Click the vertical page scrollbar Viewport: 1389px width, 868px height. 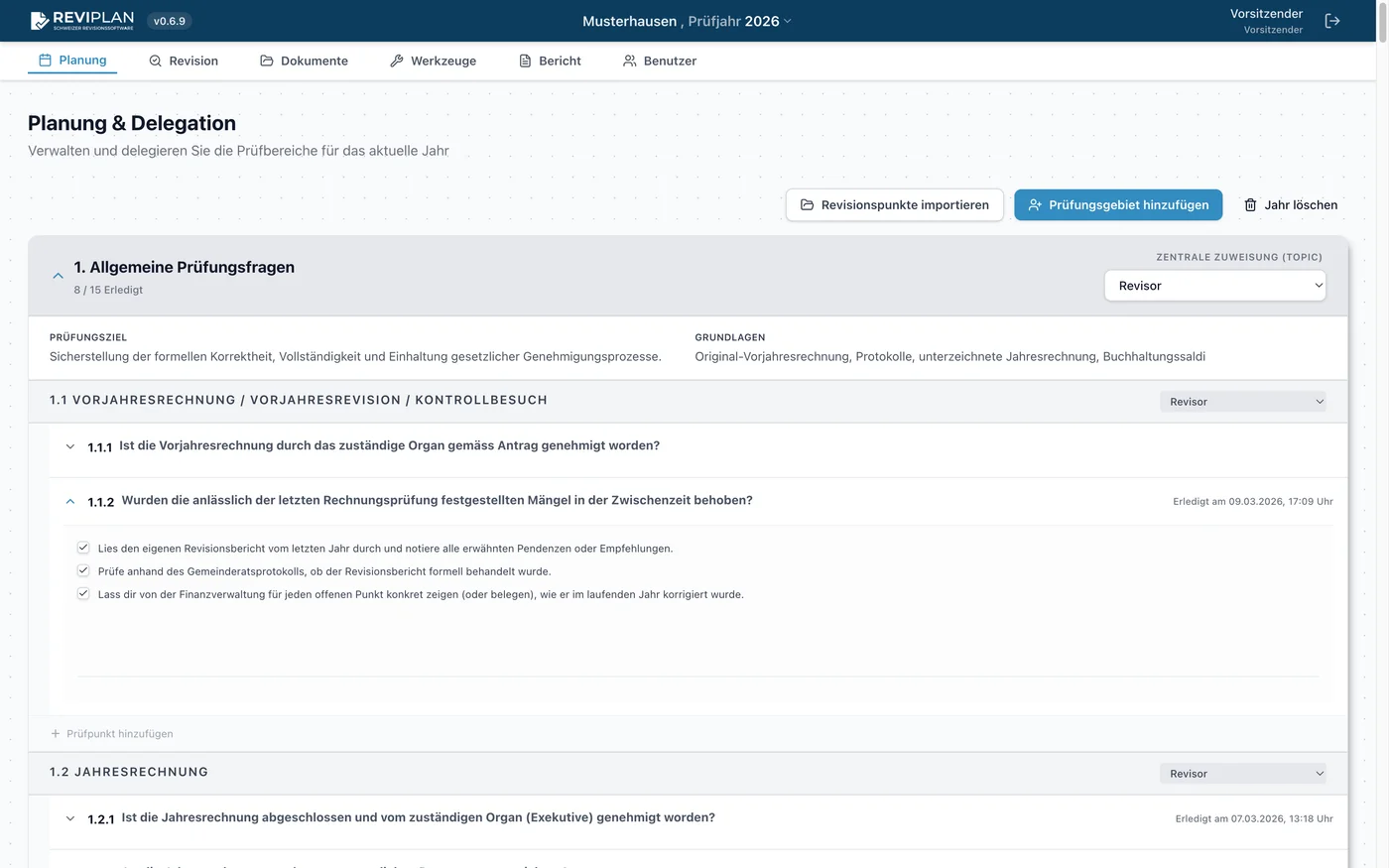(1383, 298)
